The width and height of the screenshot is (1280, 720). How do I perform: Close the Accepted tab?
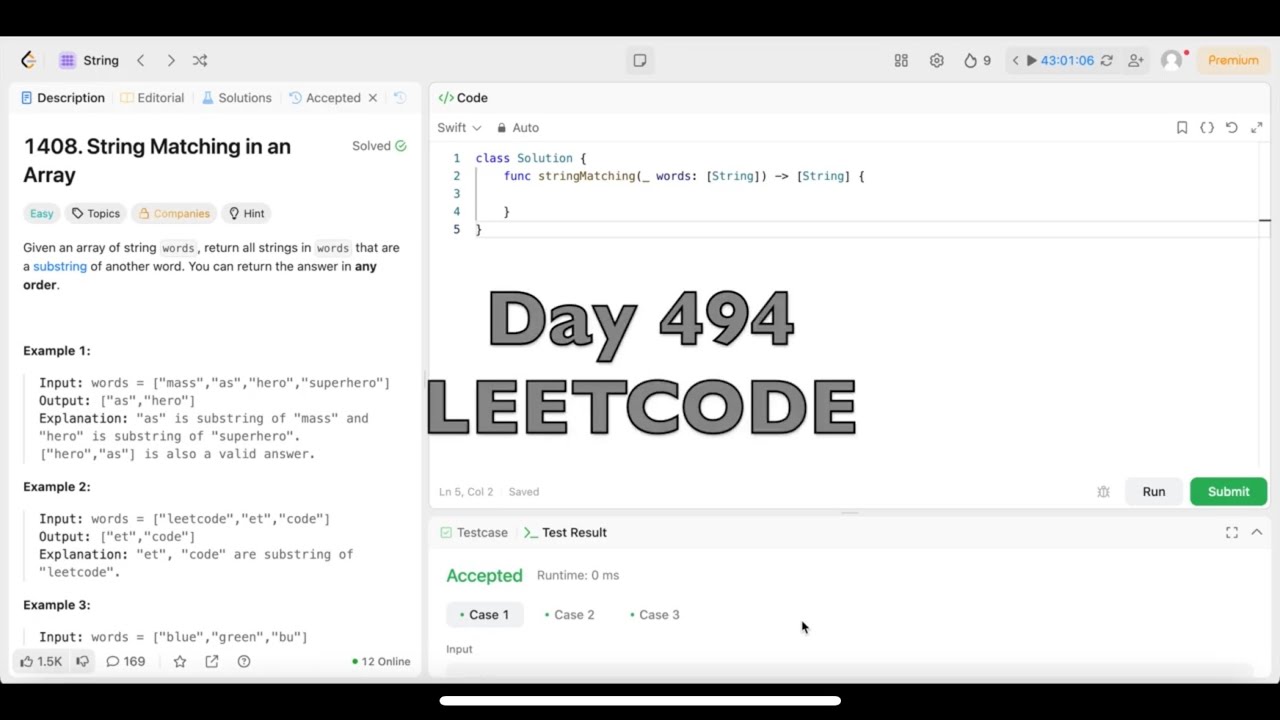pyautogui.click(x=372, y=98)
